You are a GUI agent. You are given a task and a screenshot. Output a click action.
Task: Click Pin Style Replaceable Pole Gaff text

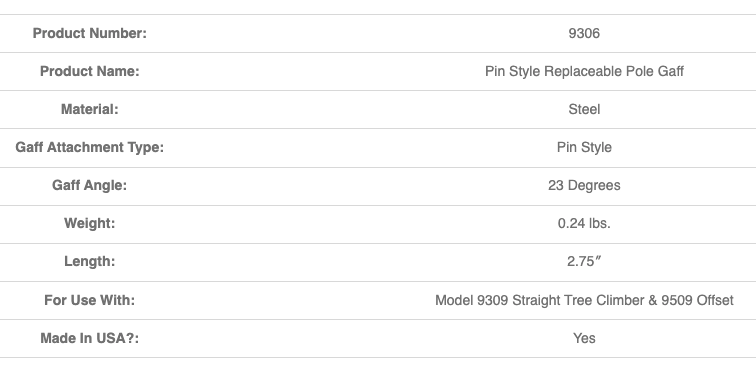coord(584,71)
